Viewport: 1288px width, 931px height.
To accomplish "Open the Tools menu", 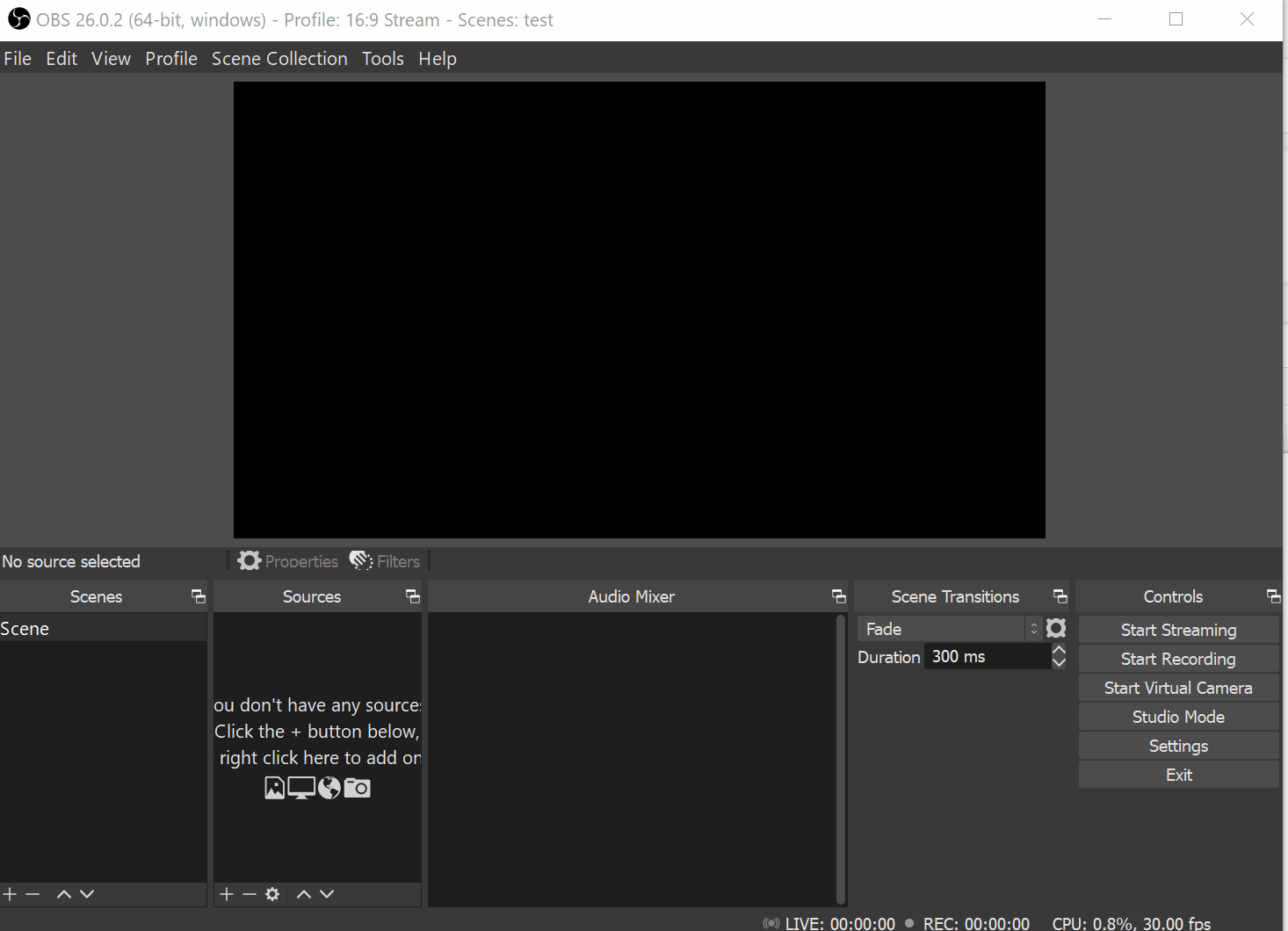I will pos(382,58).
